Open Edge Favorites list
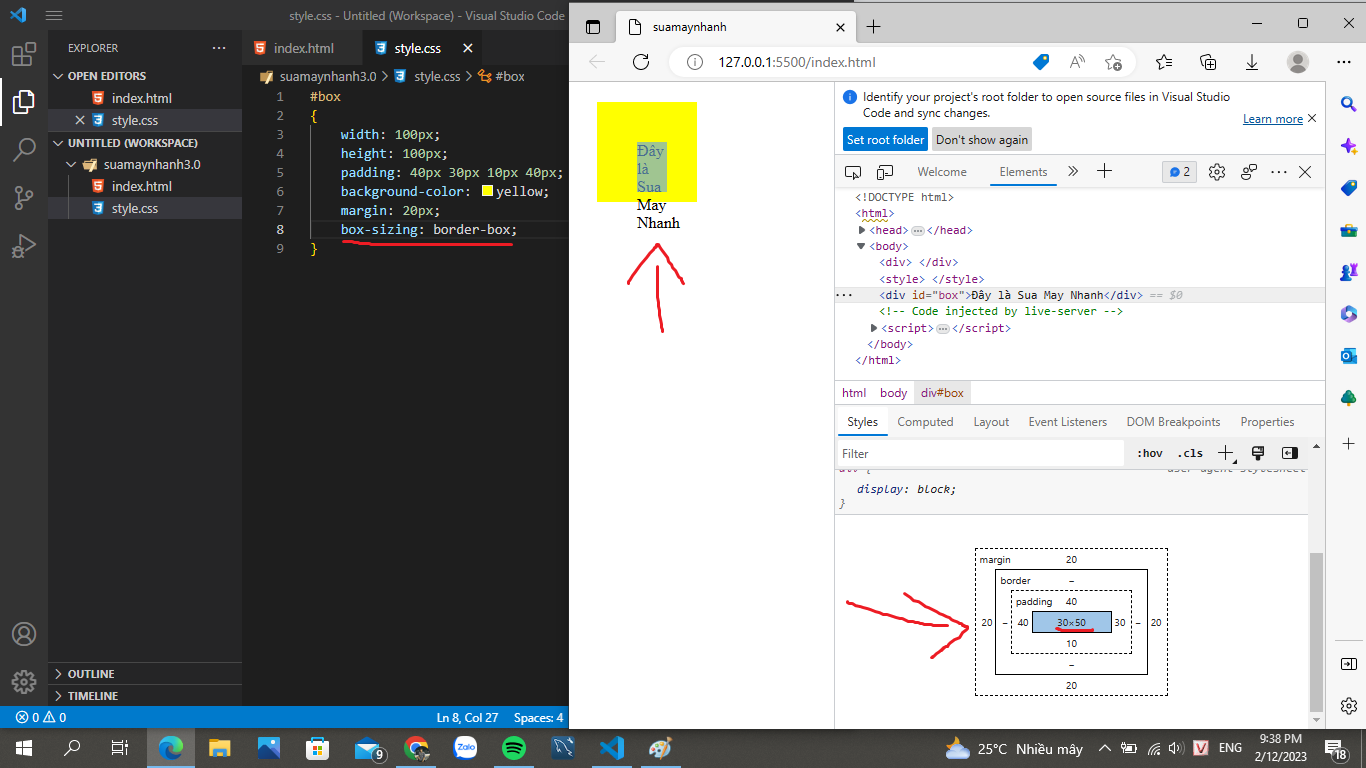 click(x=1164, y=62)
